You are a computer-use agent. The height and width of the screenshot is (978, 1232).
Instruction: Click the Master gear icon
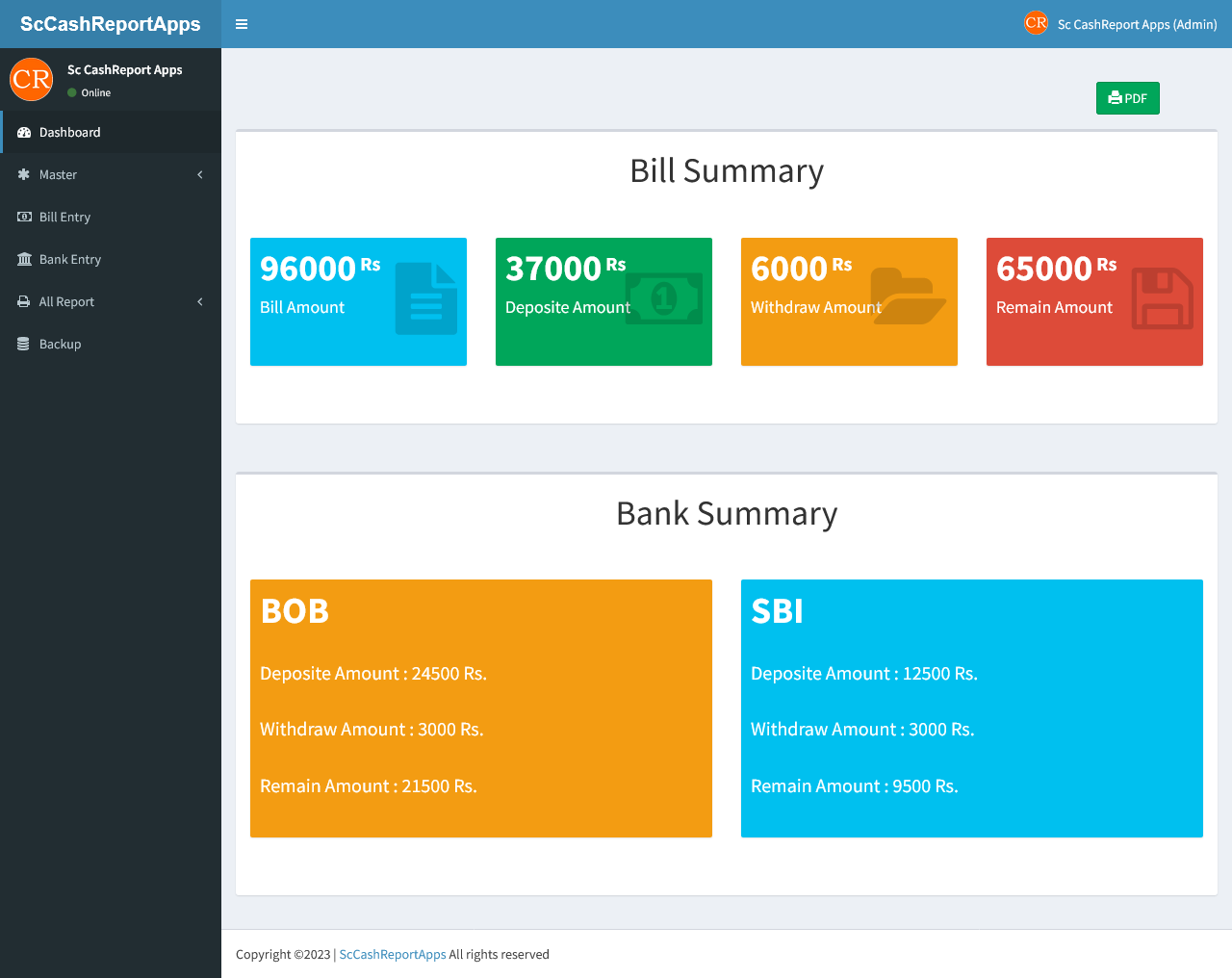pos(24,175)
